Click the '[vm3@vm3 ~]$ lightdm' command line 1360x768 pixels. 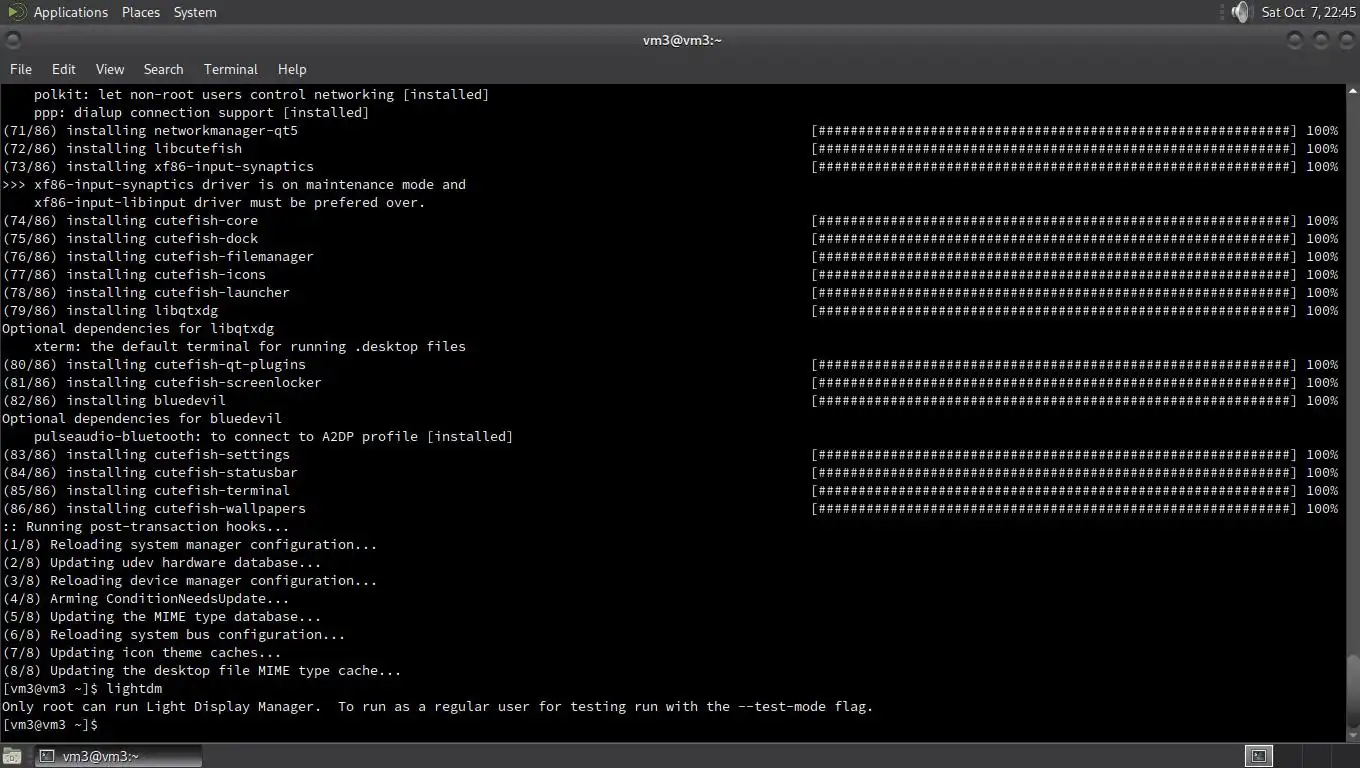click(x=82, y=689)
